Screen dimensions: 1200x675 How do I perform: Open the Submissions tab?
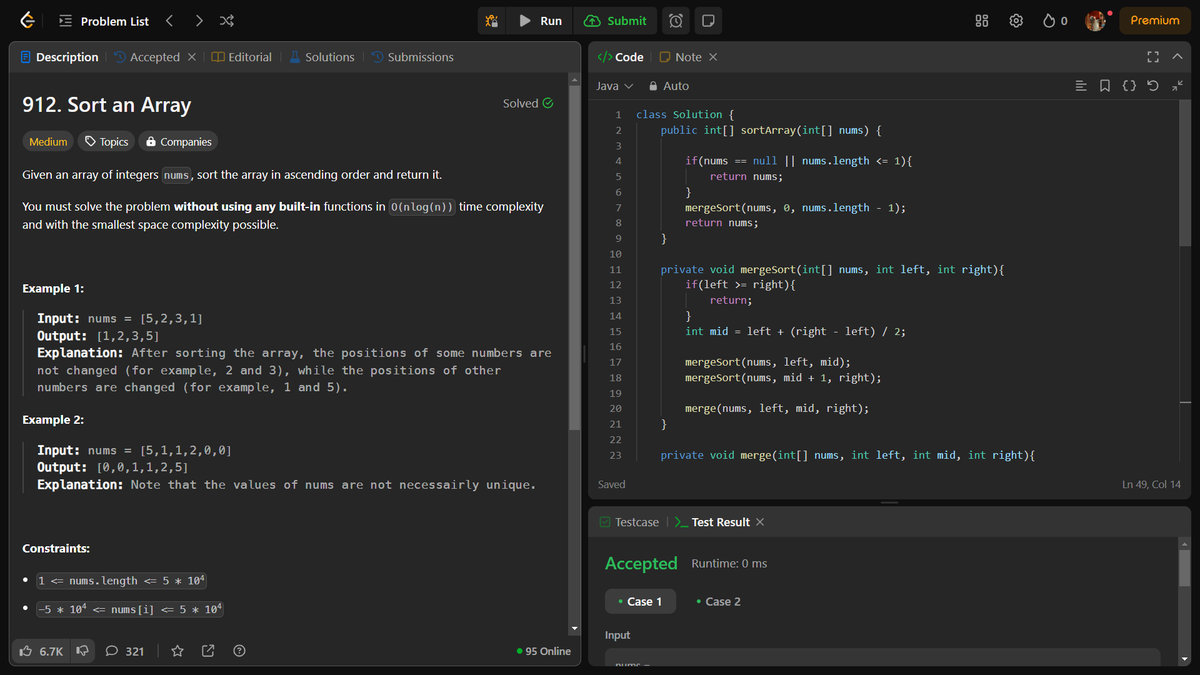411,57
